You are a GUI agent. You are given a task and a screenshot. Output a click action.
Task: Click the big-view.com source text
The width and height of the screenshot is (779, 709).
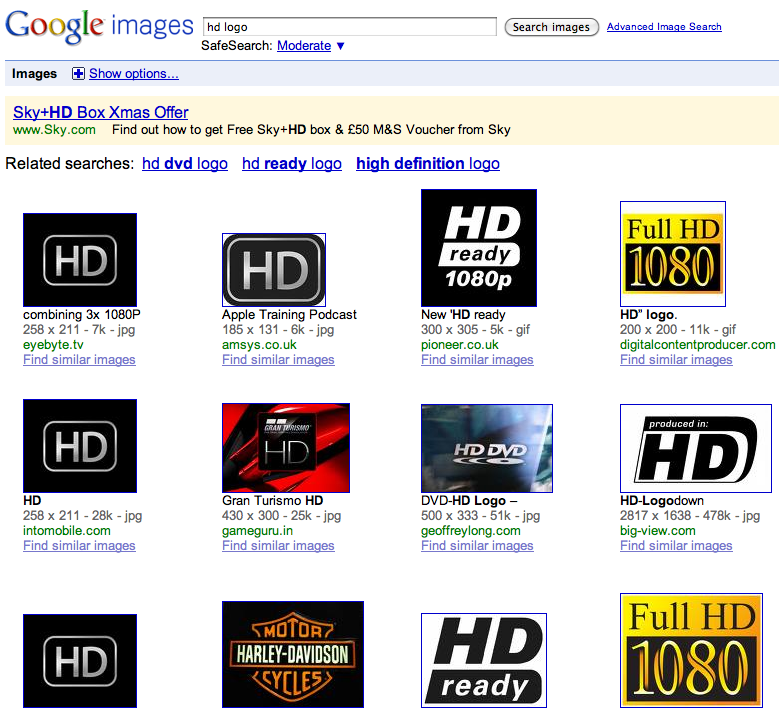click(658, 531)
